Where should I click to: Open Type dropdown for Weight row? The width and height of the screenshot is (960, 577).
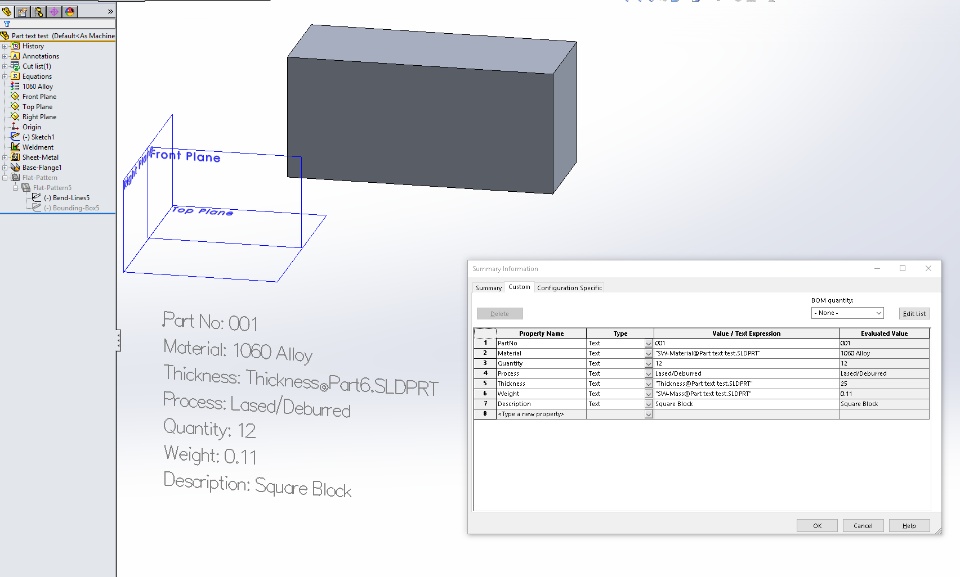[x=648, y=394]
